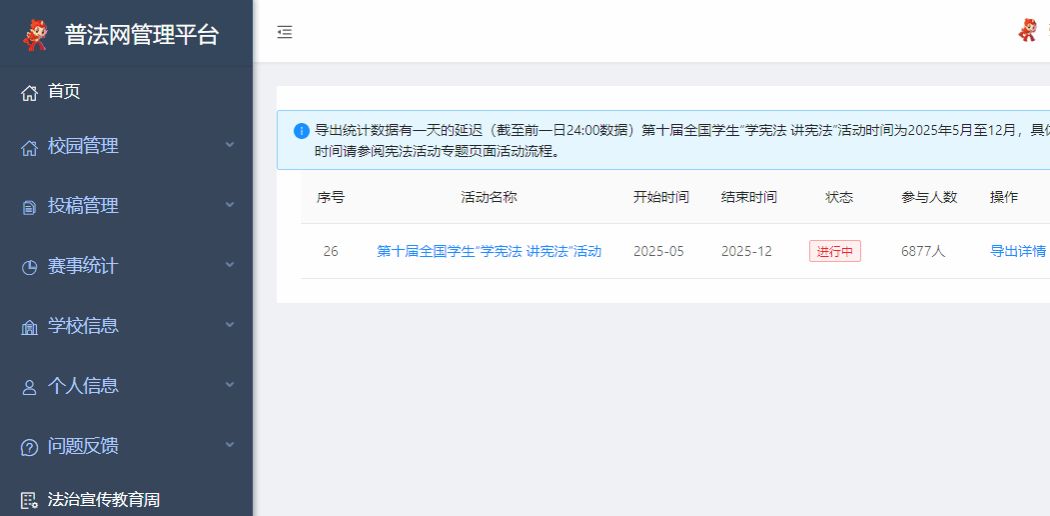Expand the 投稿管理 chevron arrow
The height and width of the screenshot is (516, 1050).
(x=229, y=205)
